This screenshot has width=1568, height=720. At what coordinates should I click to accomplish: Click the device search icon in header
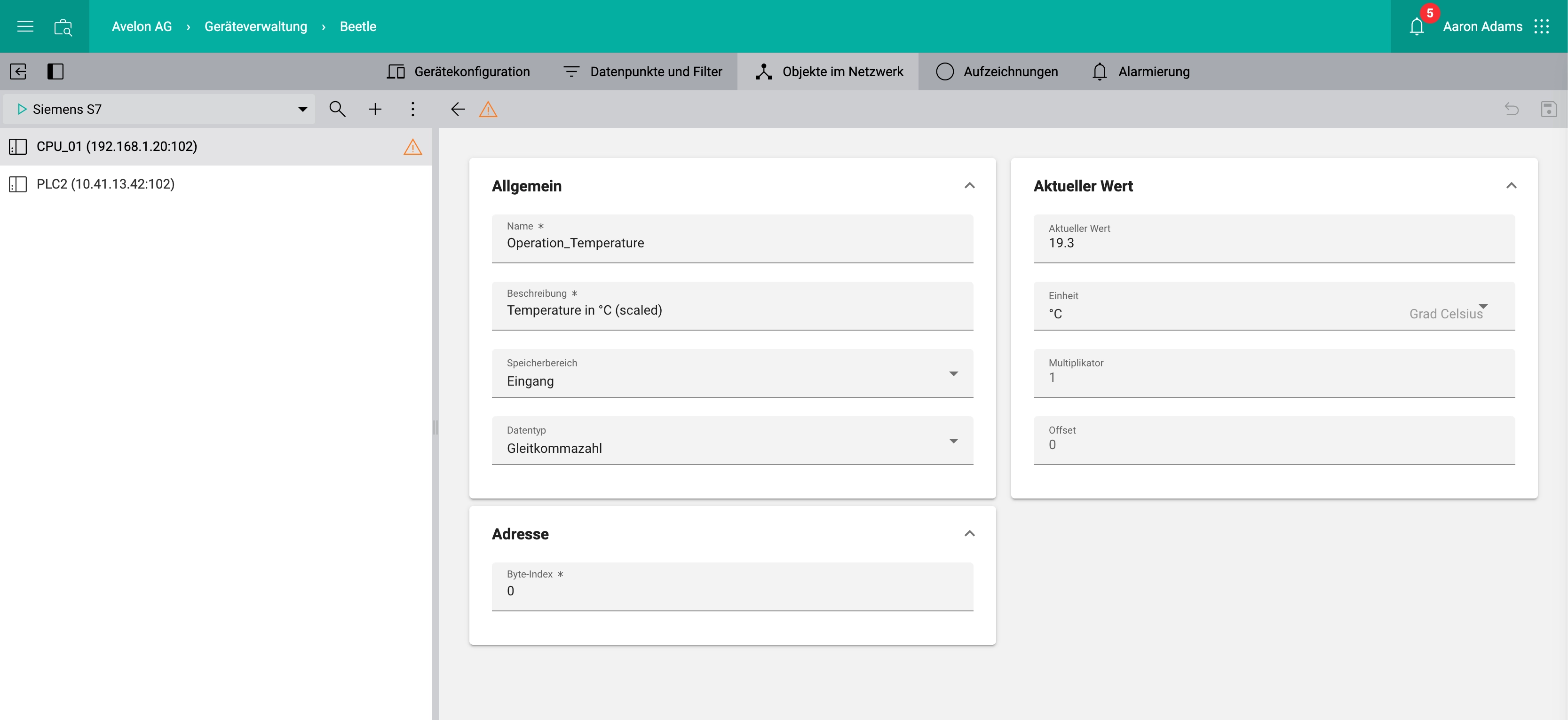pos(63,27)
